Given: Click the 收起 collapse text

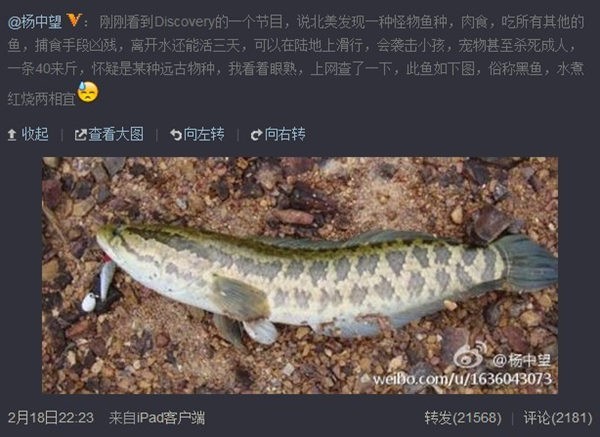Looking at the screenshot, I should point(35,134).
